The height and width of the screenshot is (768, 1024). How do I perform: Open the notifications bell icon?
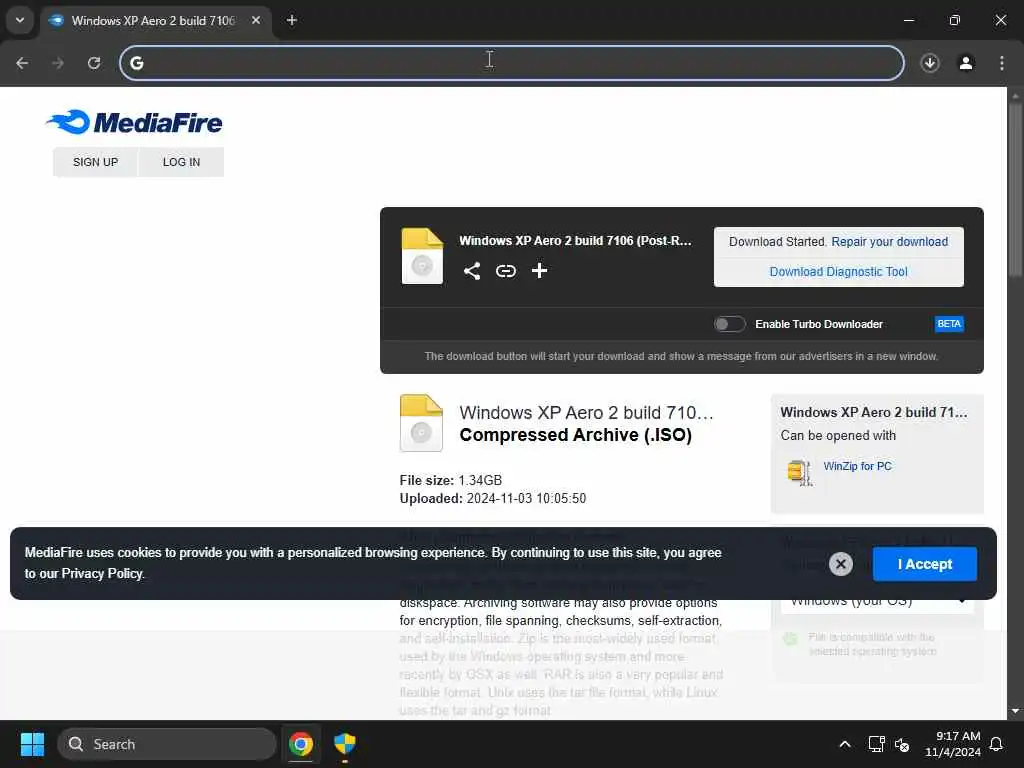click(997, 744)
